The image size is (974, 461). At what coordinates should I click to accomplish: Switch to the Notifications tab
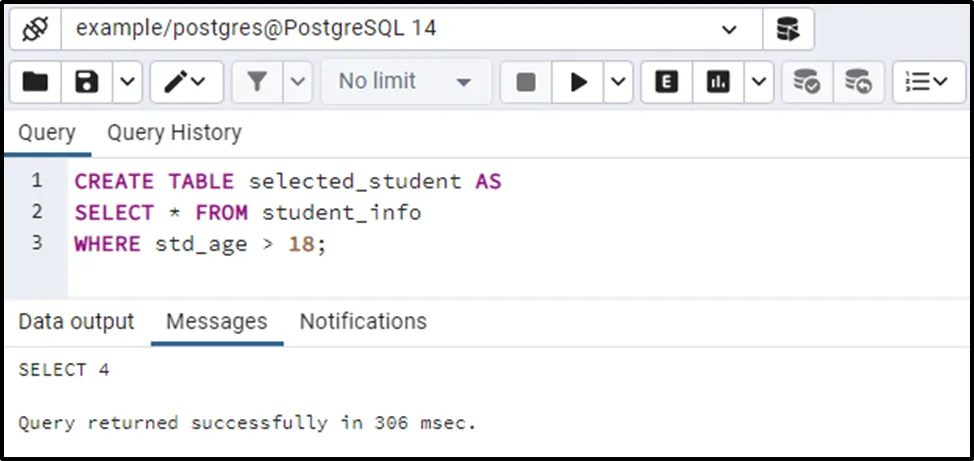tap(363, 322)
